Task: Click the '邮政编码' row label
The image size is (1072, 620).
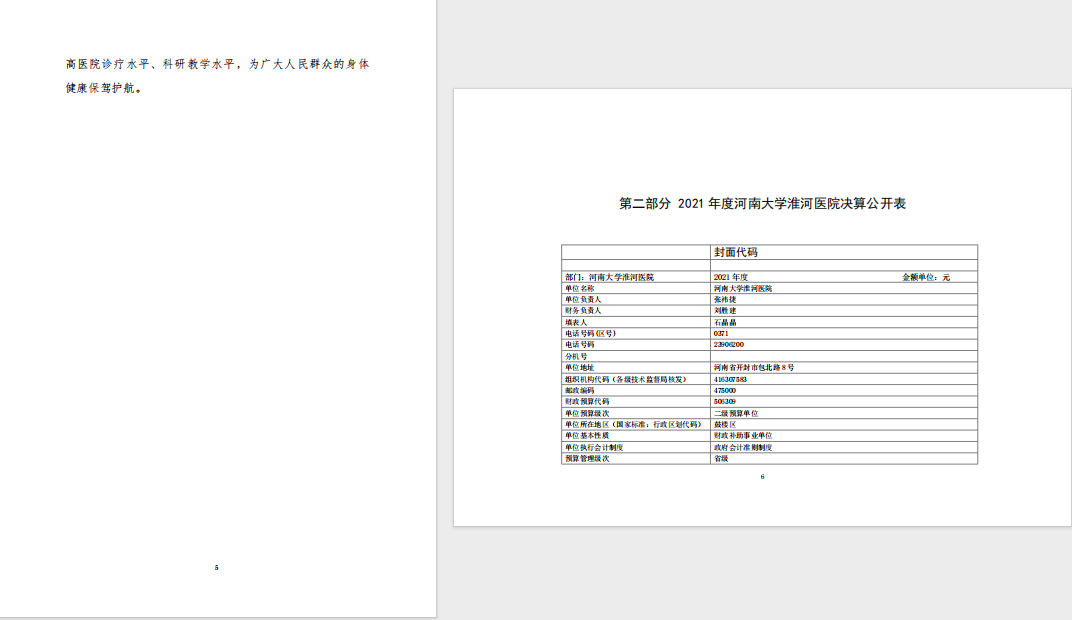Action: (580, 390)
